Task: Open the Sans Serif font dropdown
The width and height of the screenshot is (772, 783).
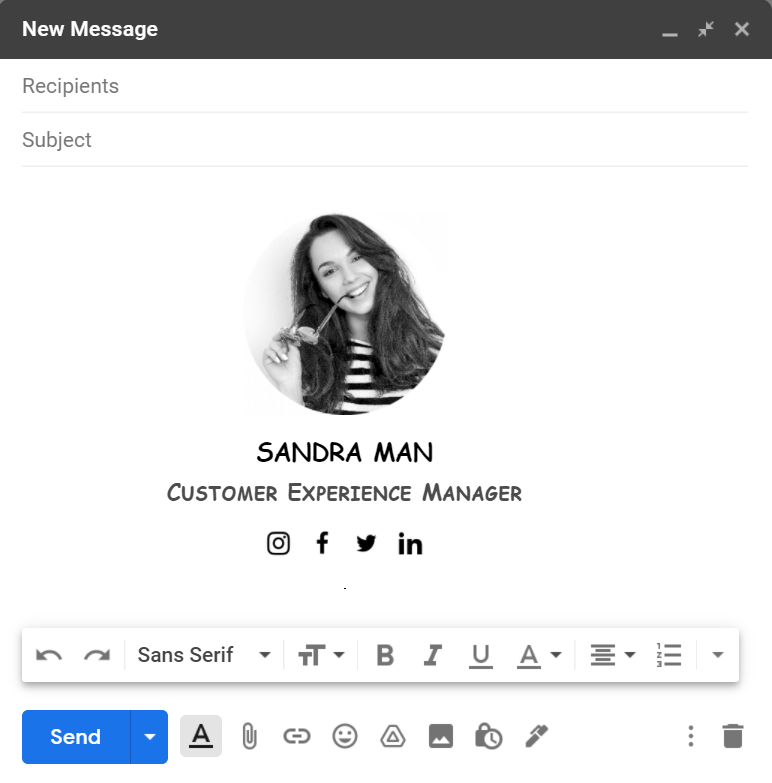Action: click(x=204, y=655)
